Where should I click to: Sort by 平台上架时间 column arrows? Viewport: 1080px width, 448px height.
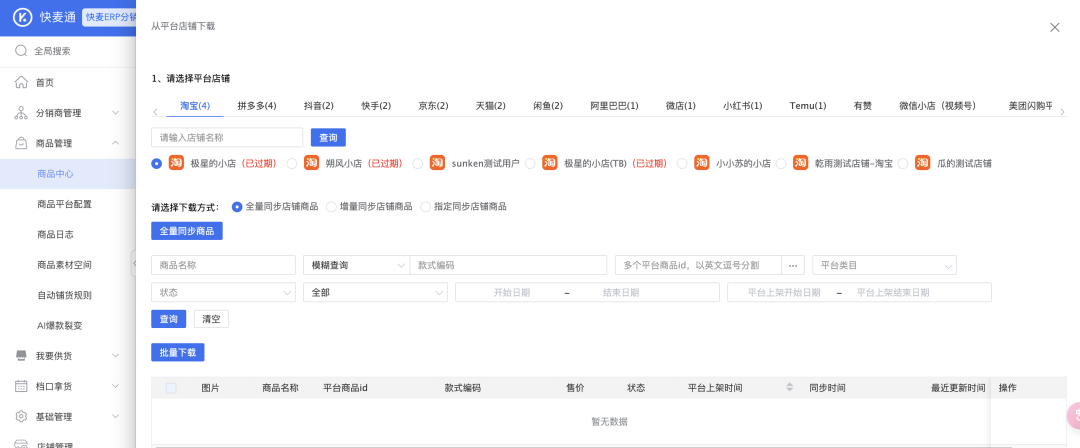(x=790, y=388)
